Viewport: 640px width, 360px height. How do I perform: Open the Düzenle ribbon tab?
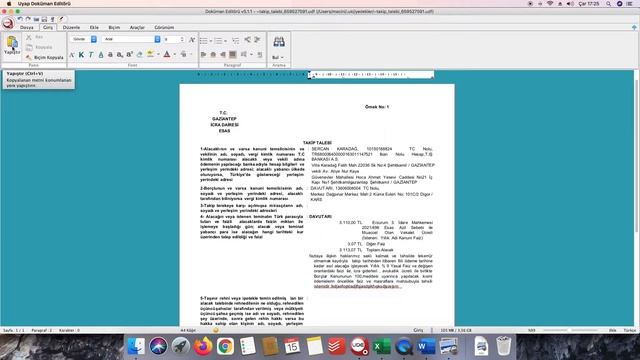(x=71, y=27)
